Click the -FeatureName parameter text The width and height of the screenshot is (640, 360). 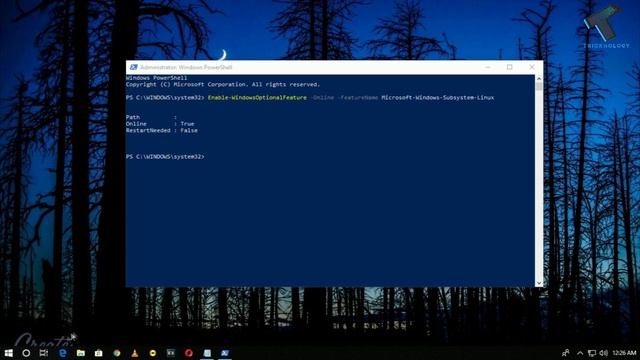pos(358,98)
